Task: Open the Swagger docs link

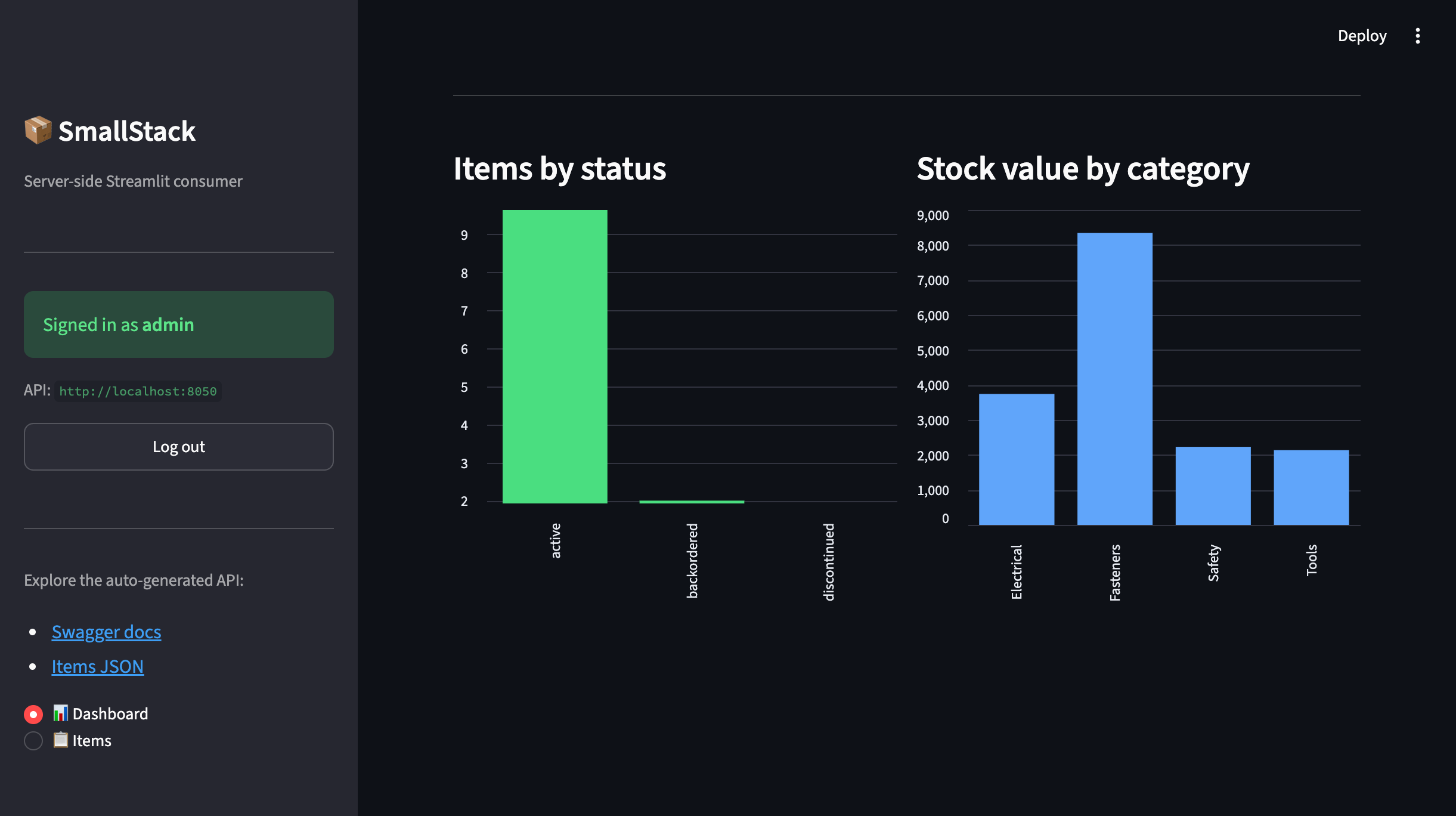Action: (106, 632)
